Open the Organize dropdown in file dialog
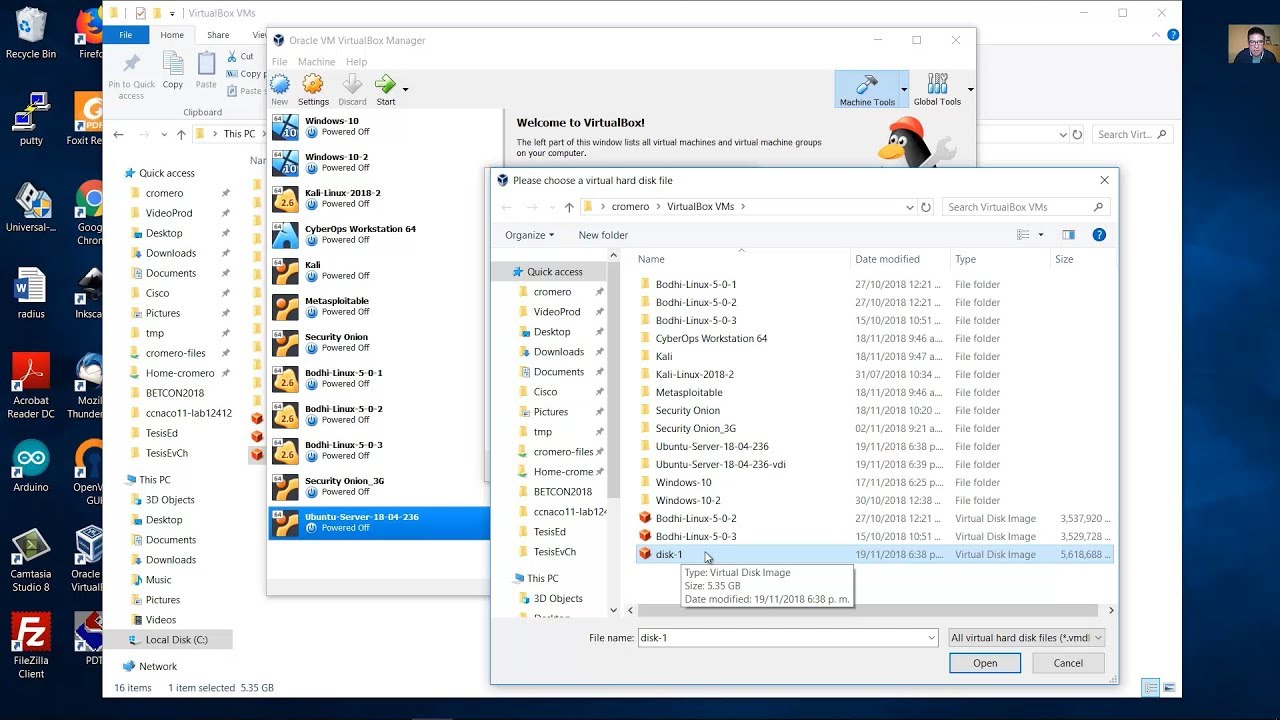Image resolution: width=1280 pixels, height=720 pixels. pyautogui.click(x=529, y=235)
